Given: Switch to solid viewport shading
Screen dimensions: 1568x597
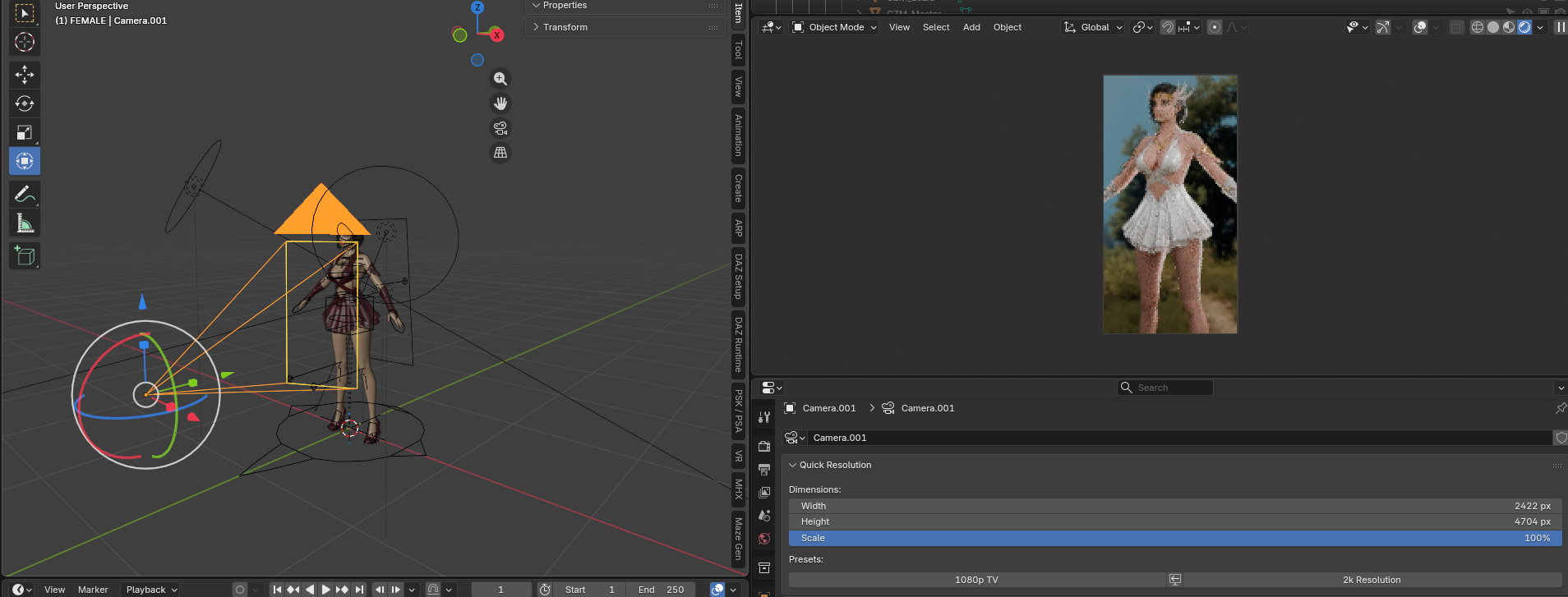Looking at the screenshot, I should tap(1493, 27).
